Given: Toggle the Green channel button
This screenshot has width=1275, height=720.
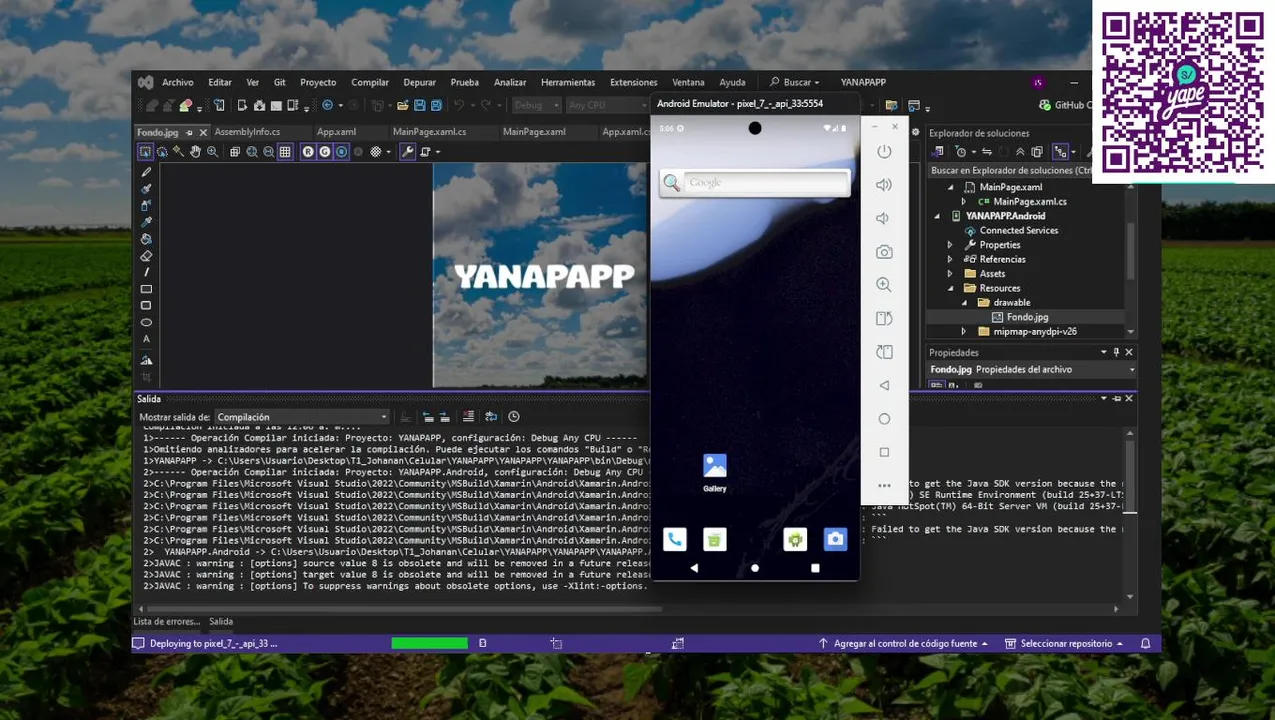Looking at the screenshot, I should 325,152.
